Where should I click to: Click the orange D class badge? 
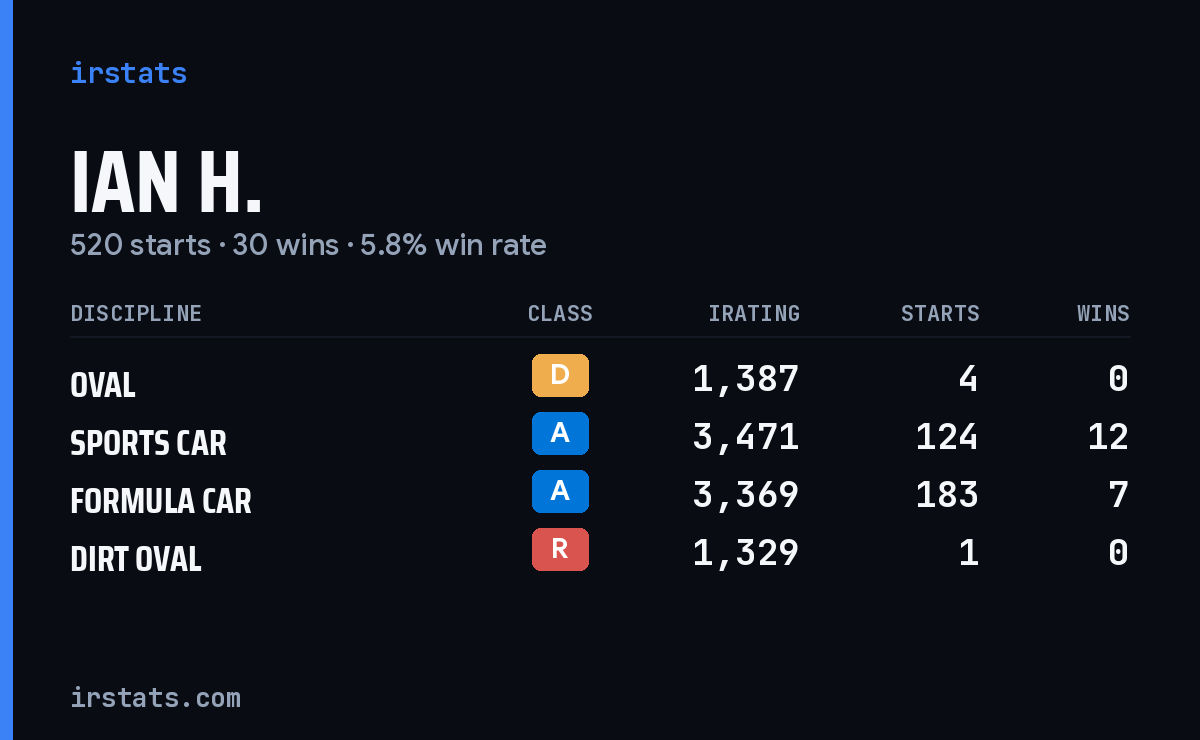[x=560, y=376]
